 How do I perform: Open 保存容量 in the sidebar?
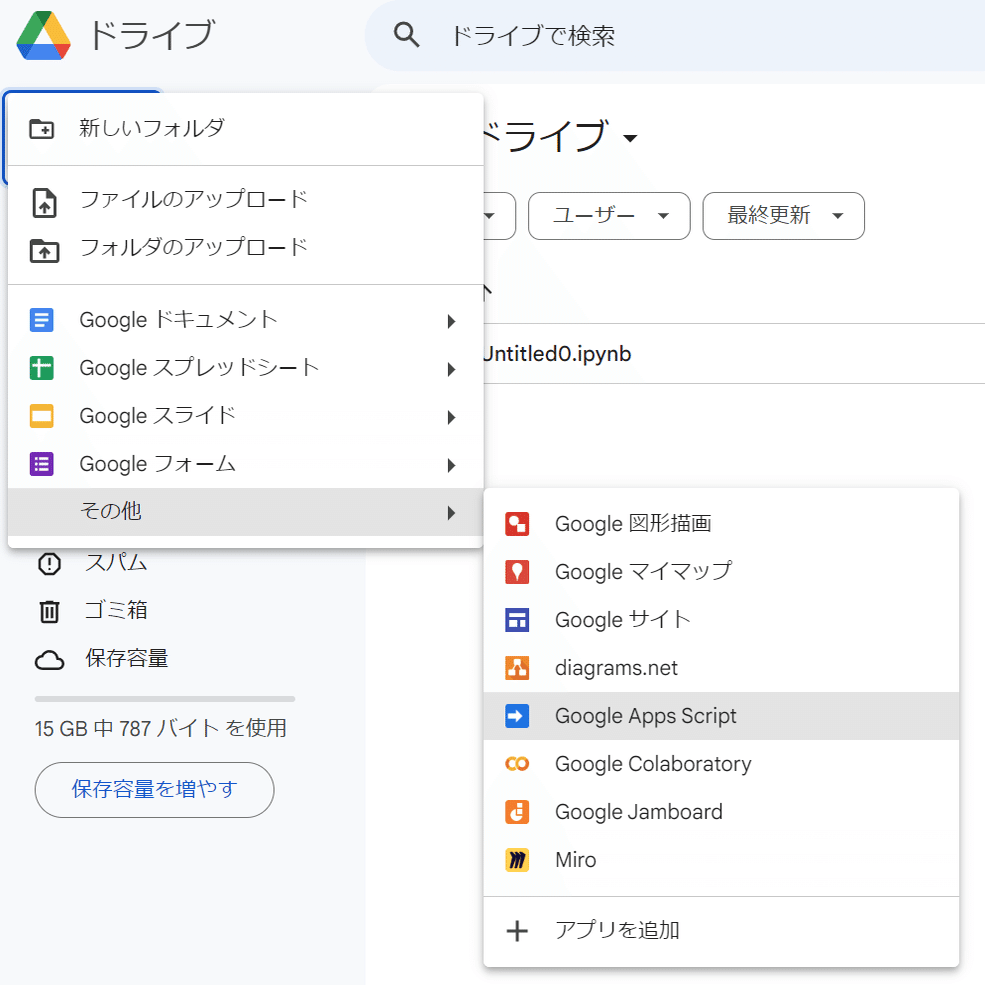pyautogui.click(x=127, y=659)
